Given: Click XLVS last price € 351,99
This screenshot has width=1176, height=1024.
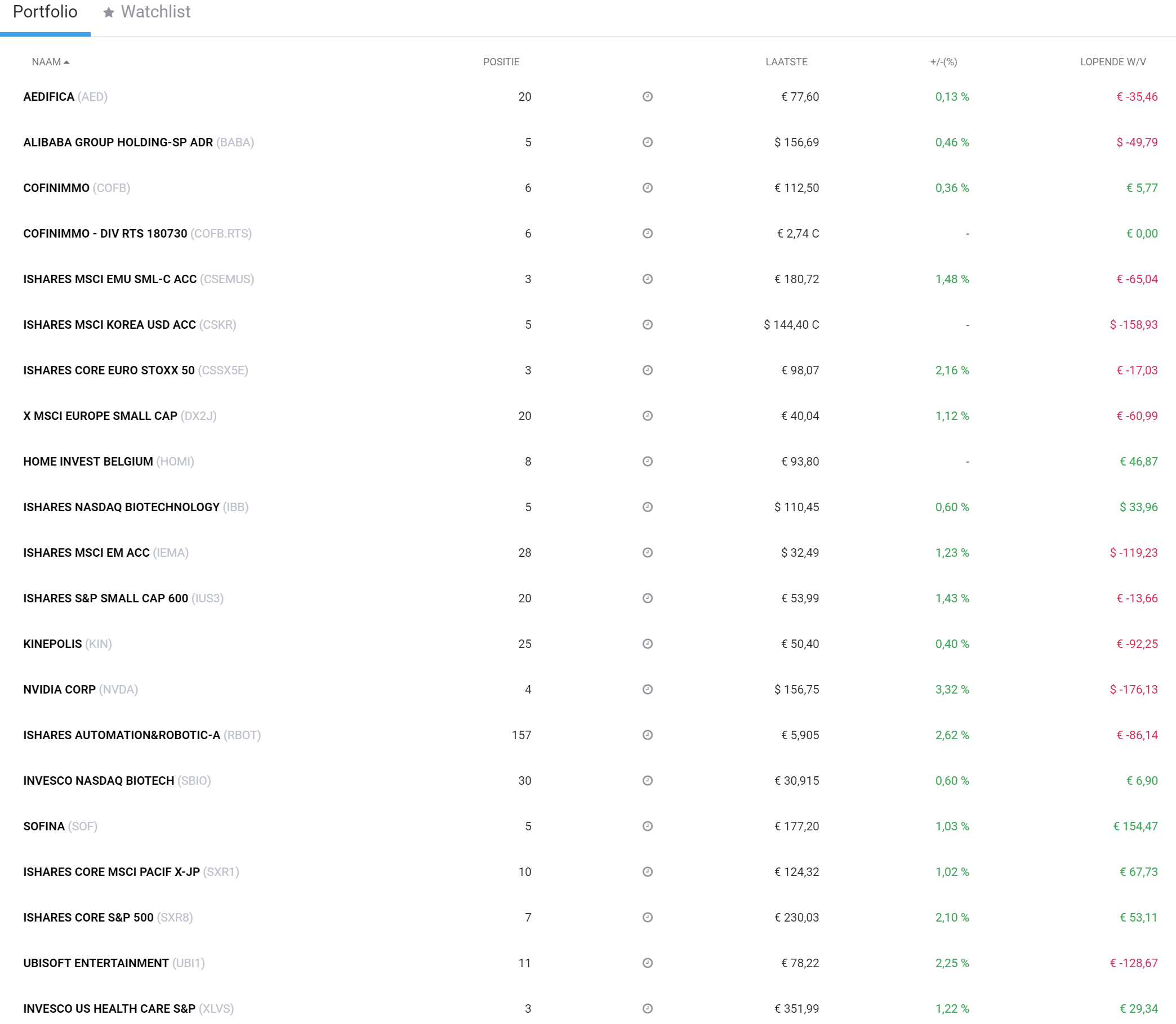Looking at the screenshot, I should (x=796, y=1009).
